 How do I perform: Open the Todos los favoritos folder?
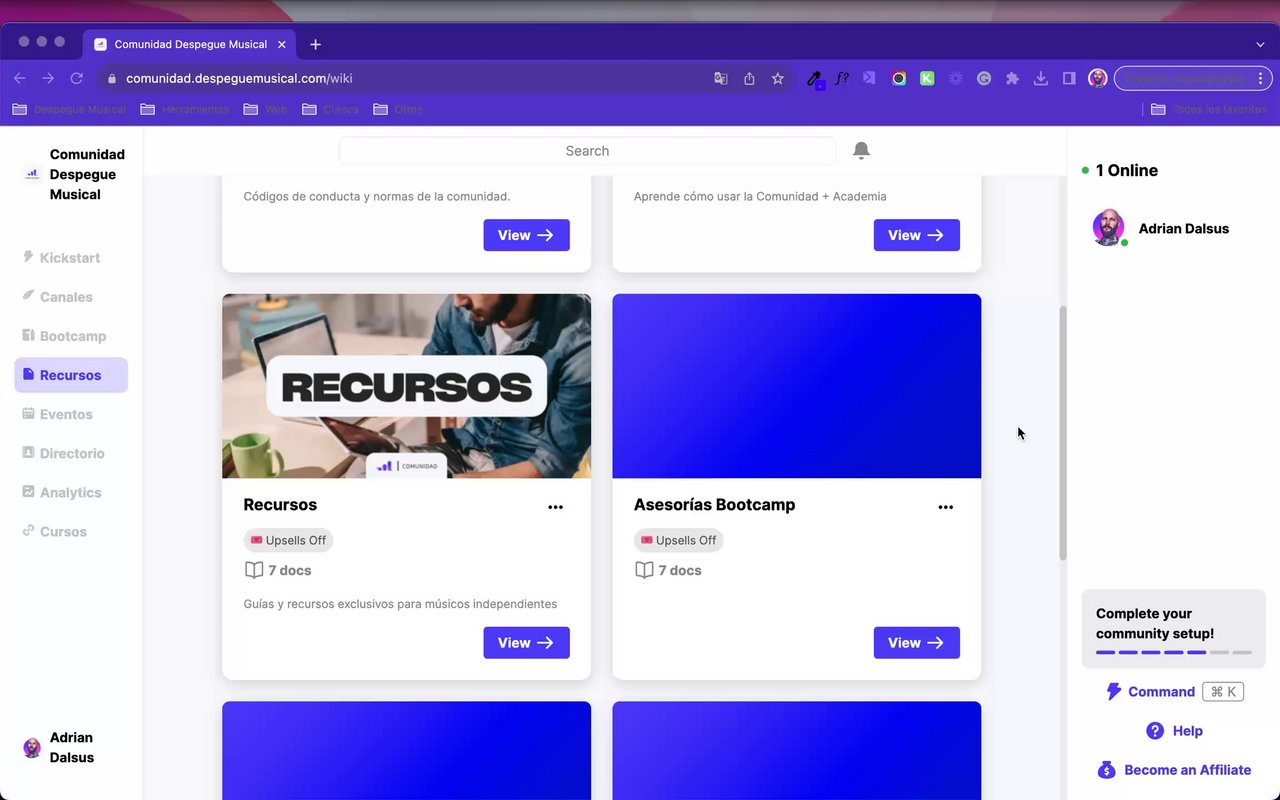[1209, 109]
